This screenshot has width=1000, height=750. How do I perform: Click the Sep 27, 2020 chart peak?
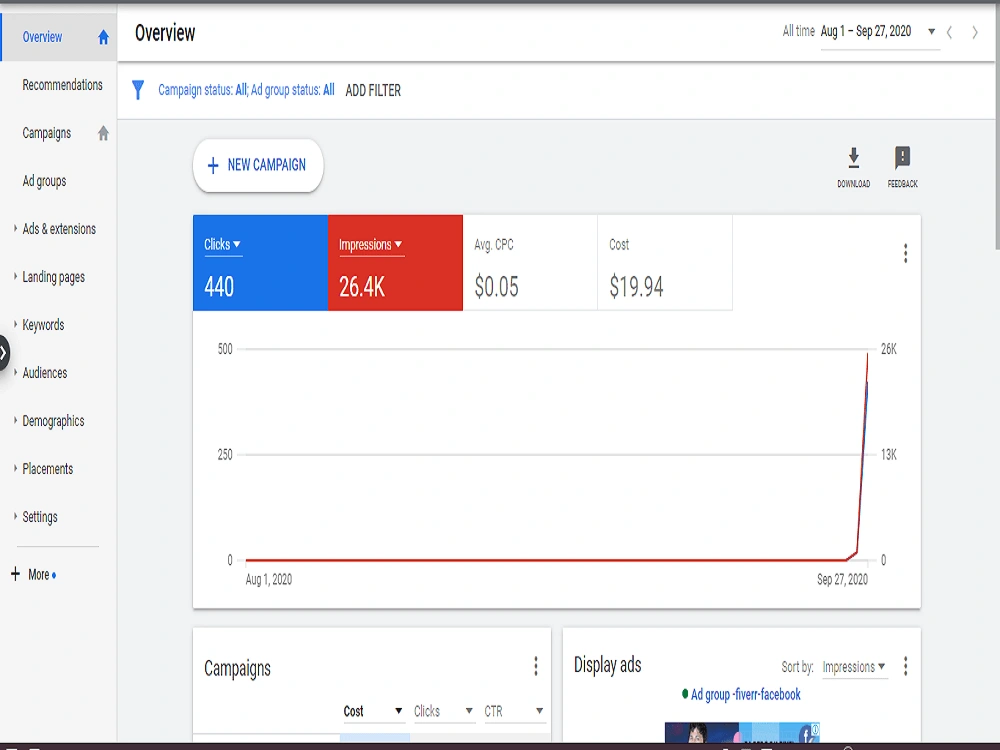[867, 355]
